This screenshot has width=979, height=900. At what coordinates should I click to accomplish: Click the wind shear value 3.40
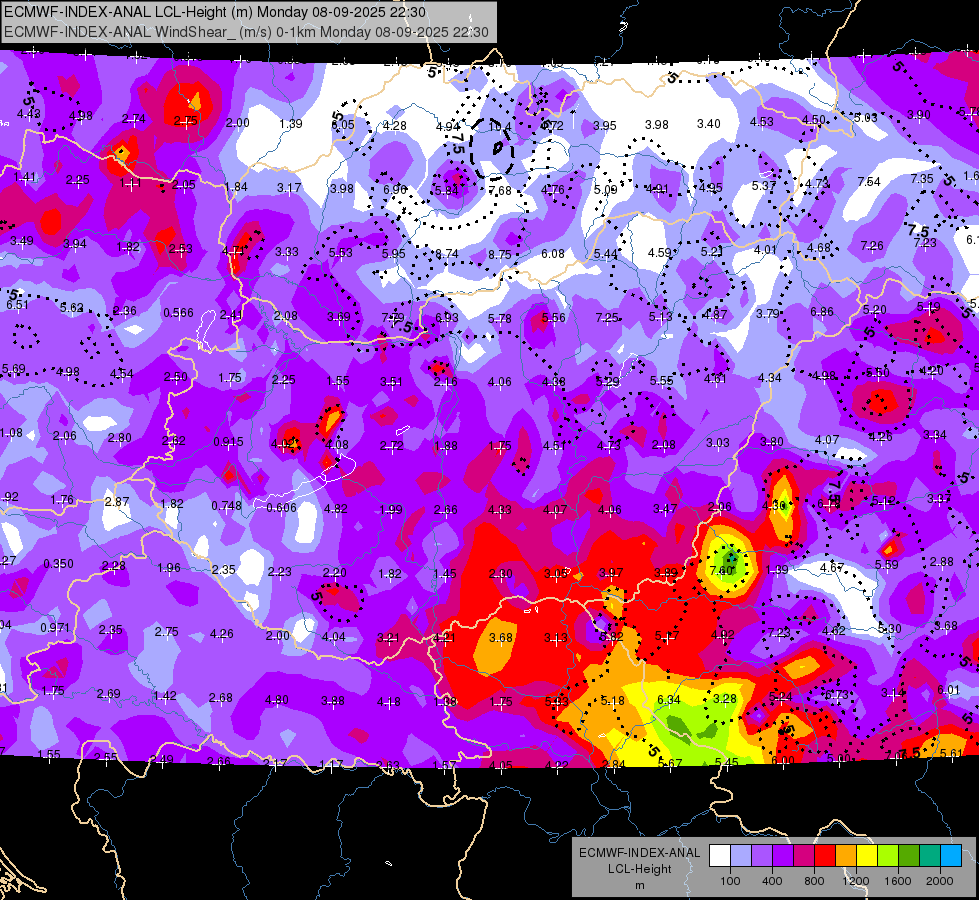click(x=709, y=124)
